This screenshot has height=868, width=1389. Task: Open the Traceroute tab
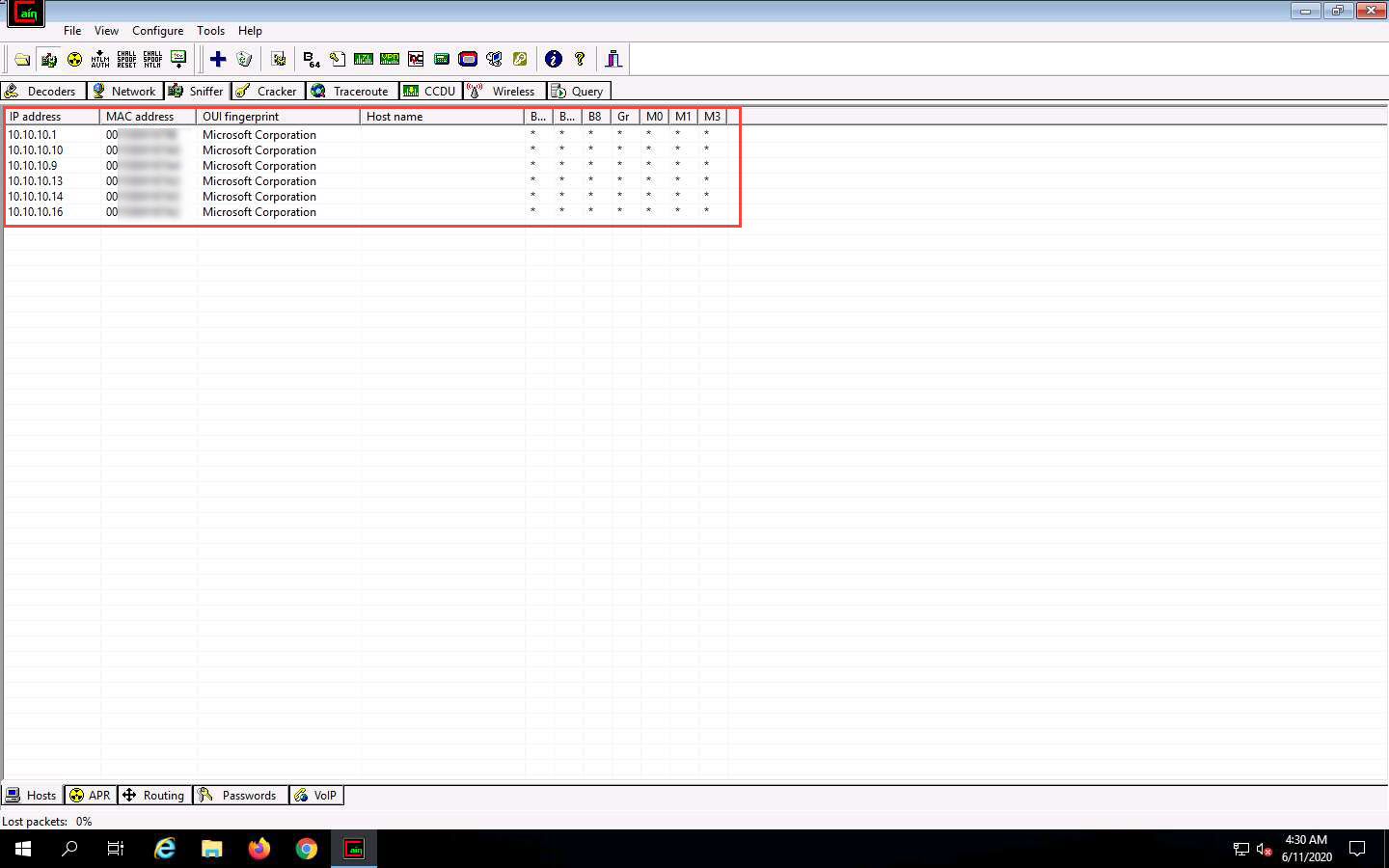point(352,91)
